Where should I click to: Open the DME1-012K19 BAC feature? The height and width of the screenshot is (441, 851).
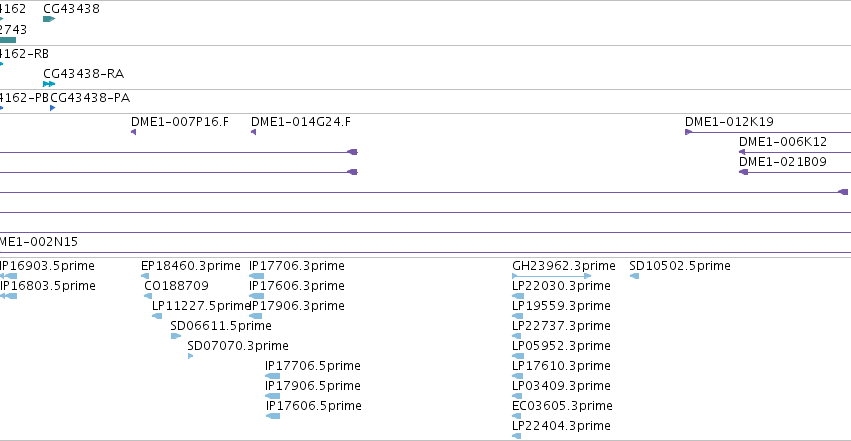pos(729,122)
